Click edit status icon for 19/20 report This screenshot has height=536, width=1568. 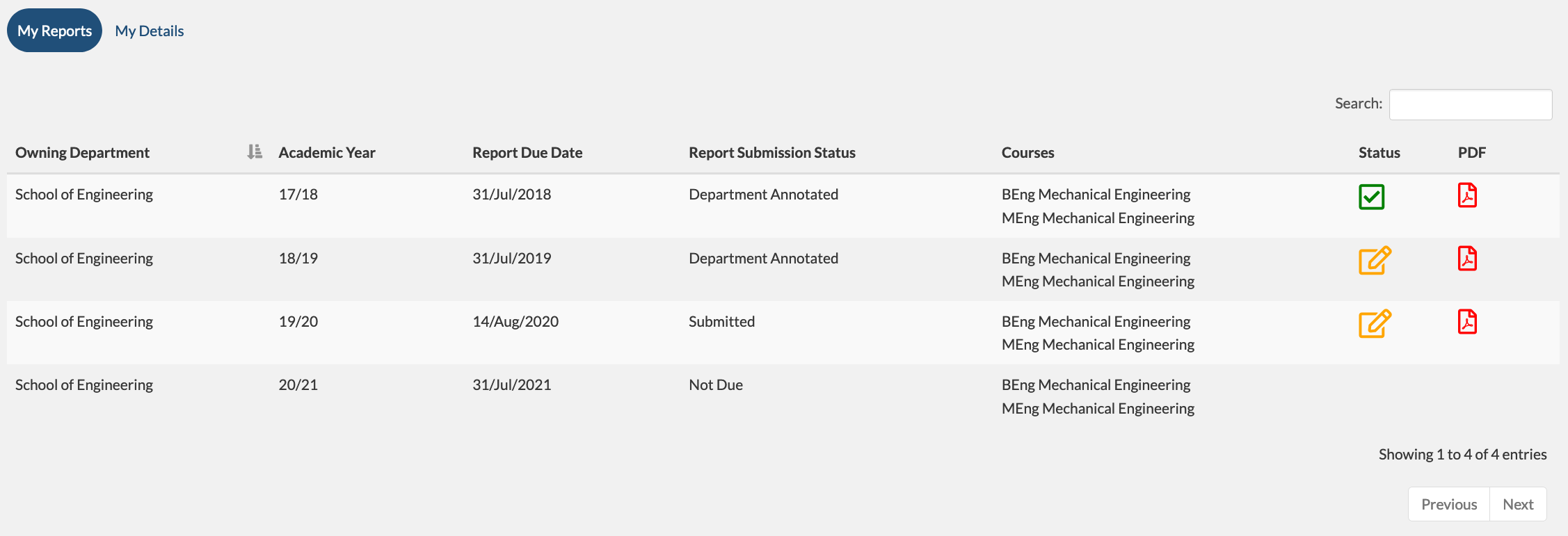click(x=1375, y=324)
